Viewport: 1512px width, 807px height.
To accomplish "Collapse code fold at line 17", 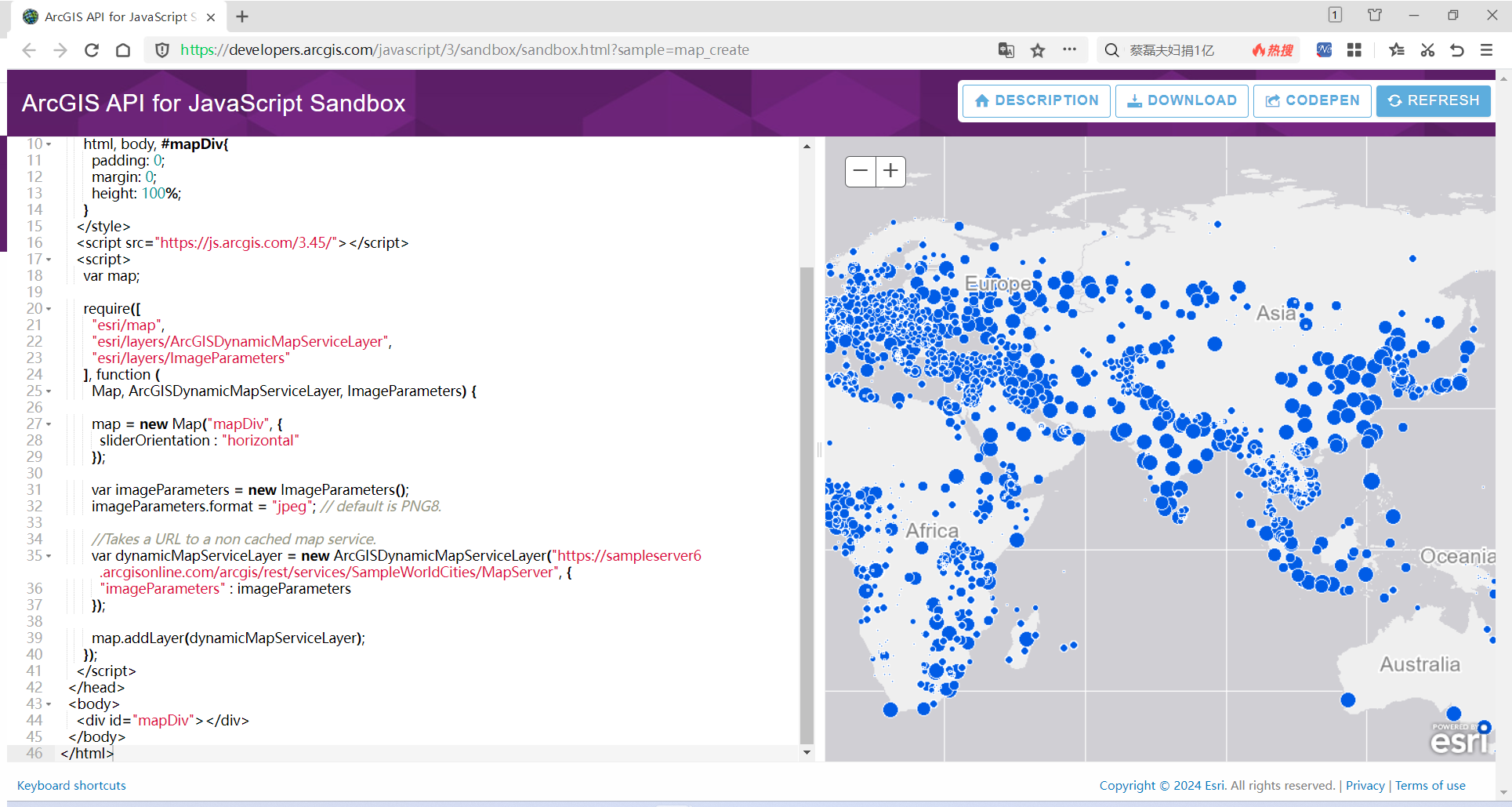I will point(49,260).
